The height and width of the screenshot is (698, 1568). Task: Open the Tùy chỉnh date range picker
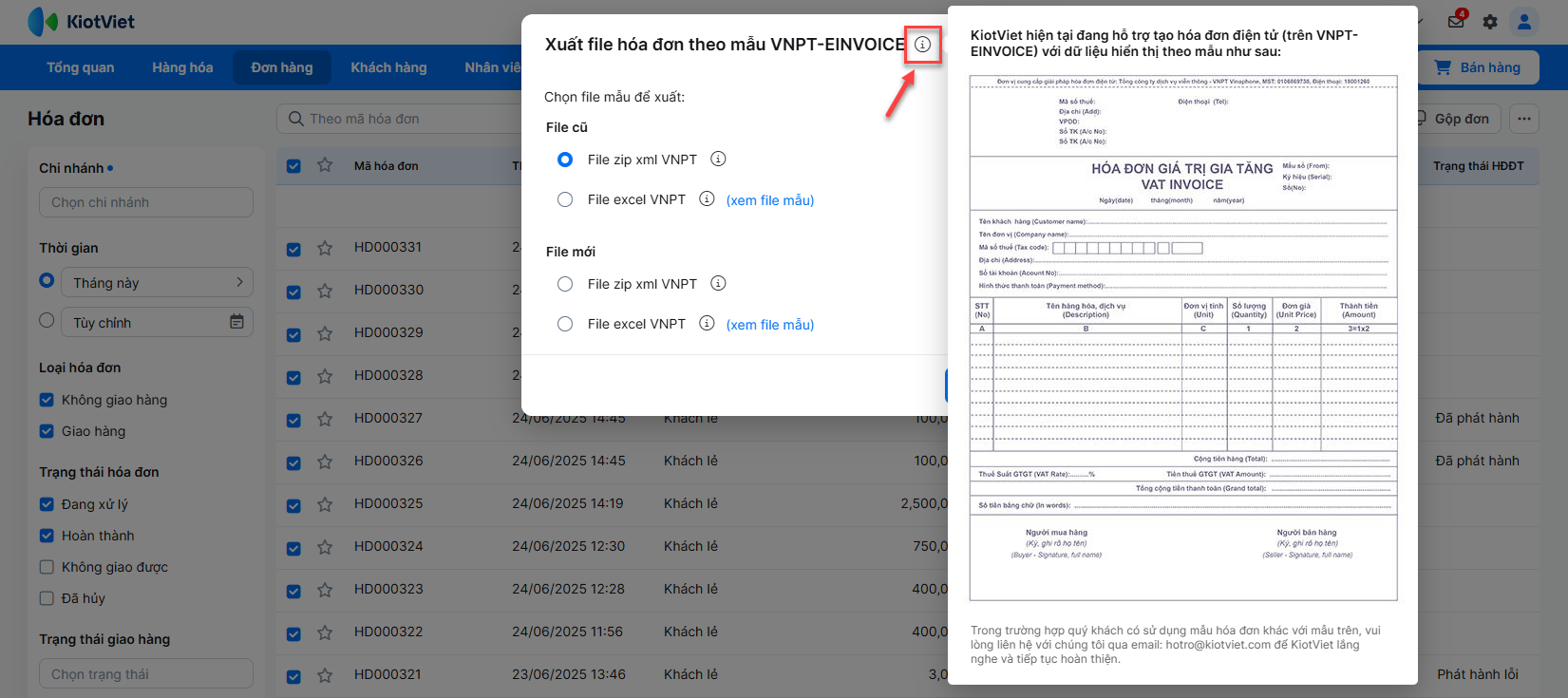[158, 323]
